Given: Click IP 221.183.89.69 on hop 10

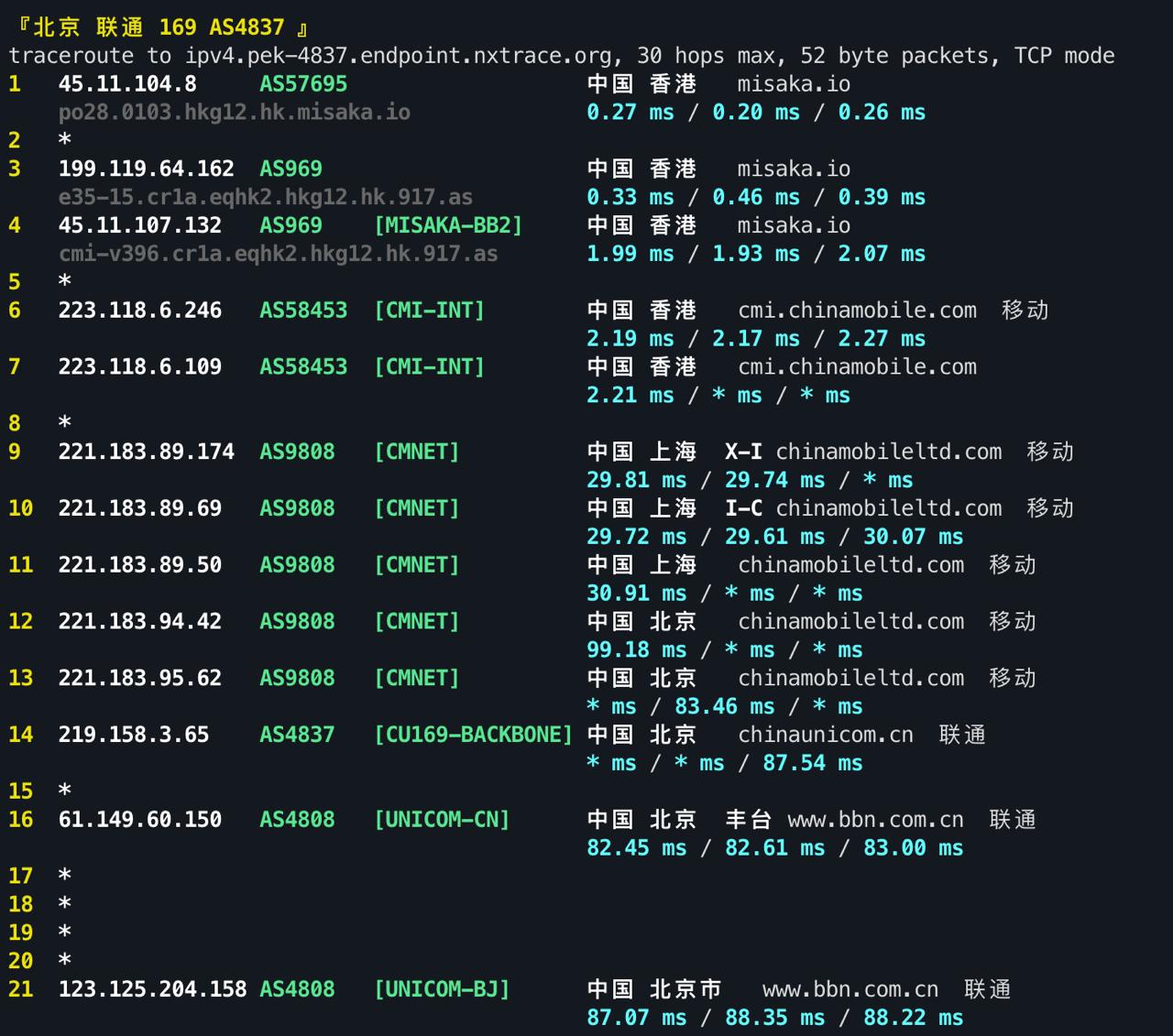Looking at the screenshot, I should [139, 507].
